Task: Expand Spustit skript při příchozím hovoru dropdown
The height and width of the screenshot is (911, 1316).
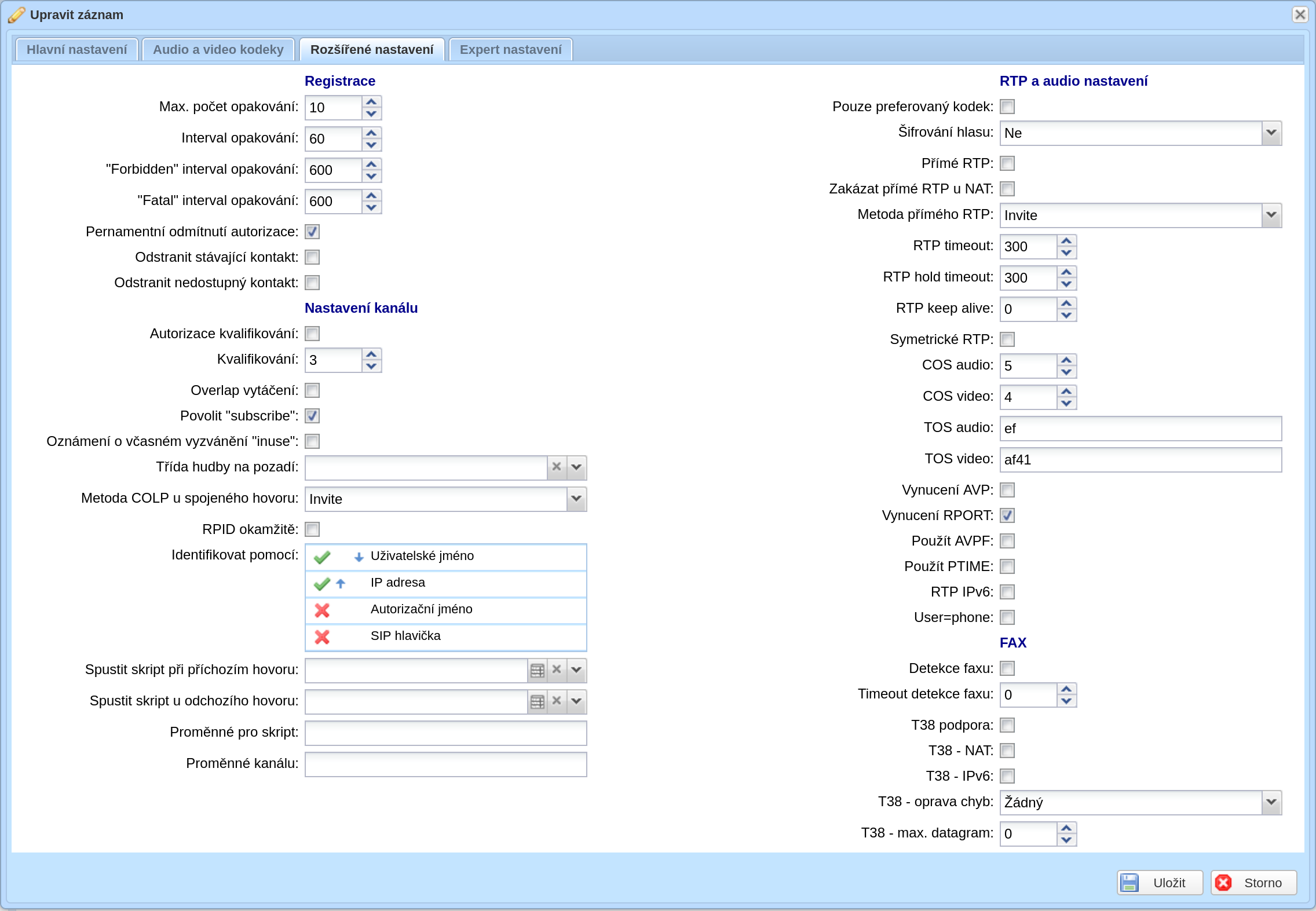Action: (x=576, y=670)
